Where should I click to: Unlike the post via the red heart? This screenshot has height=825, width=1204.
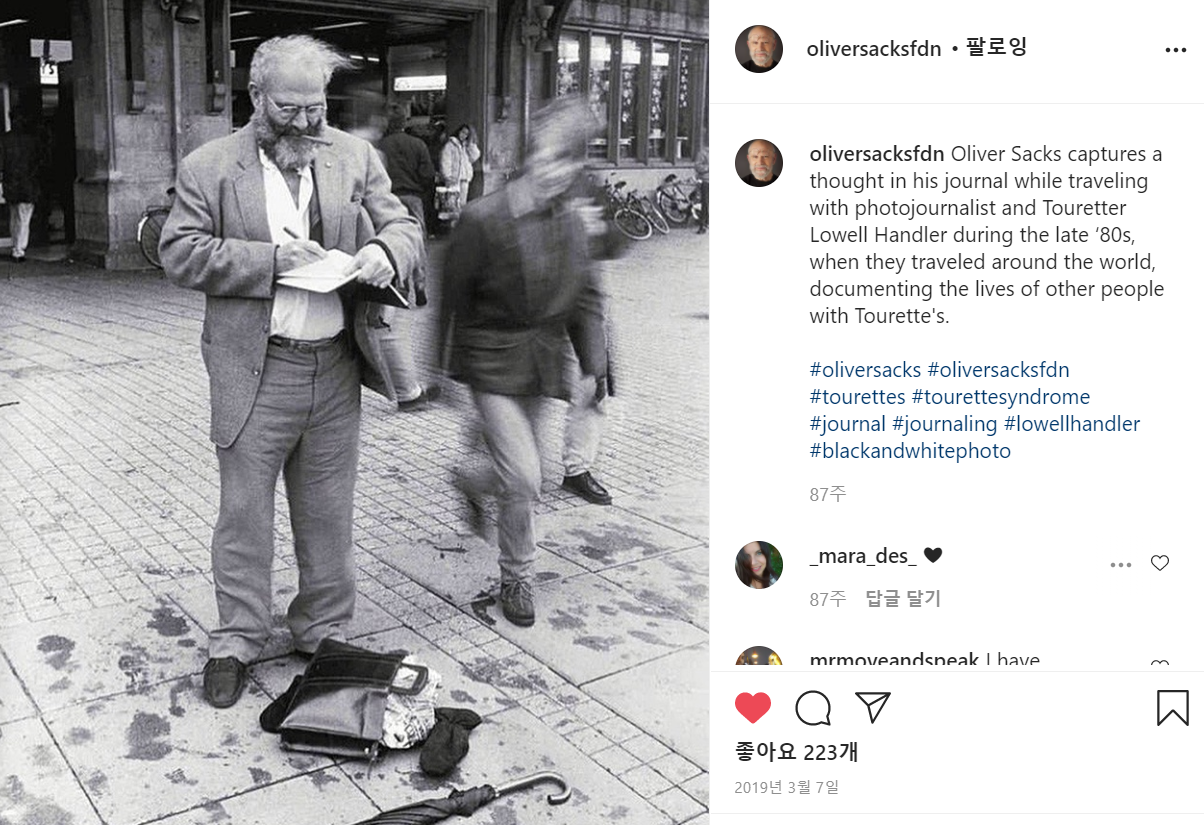(x=753, y=708)
